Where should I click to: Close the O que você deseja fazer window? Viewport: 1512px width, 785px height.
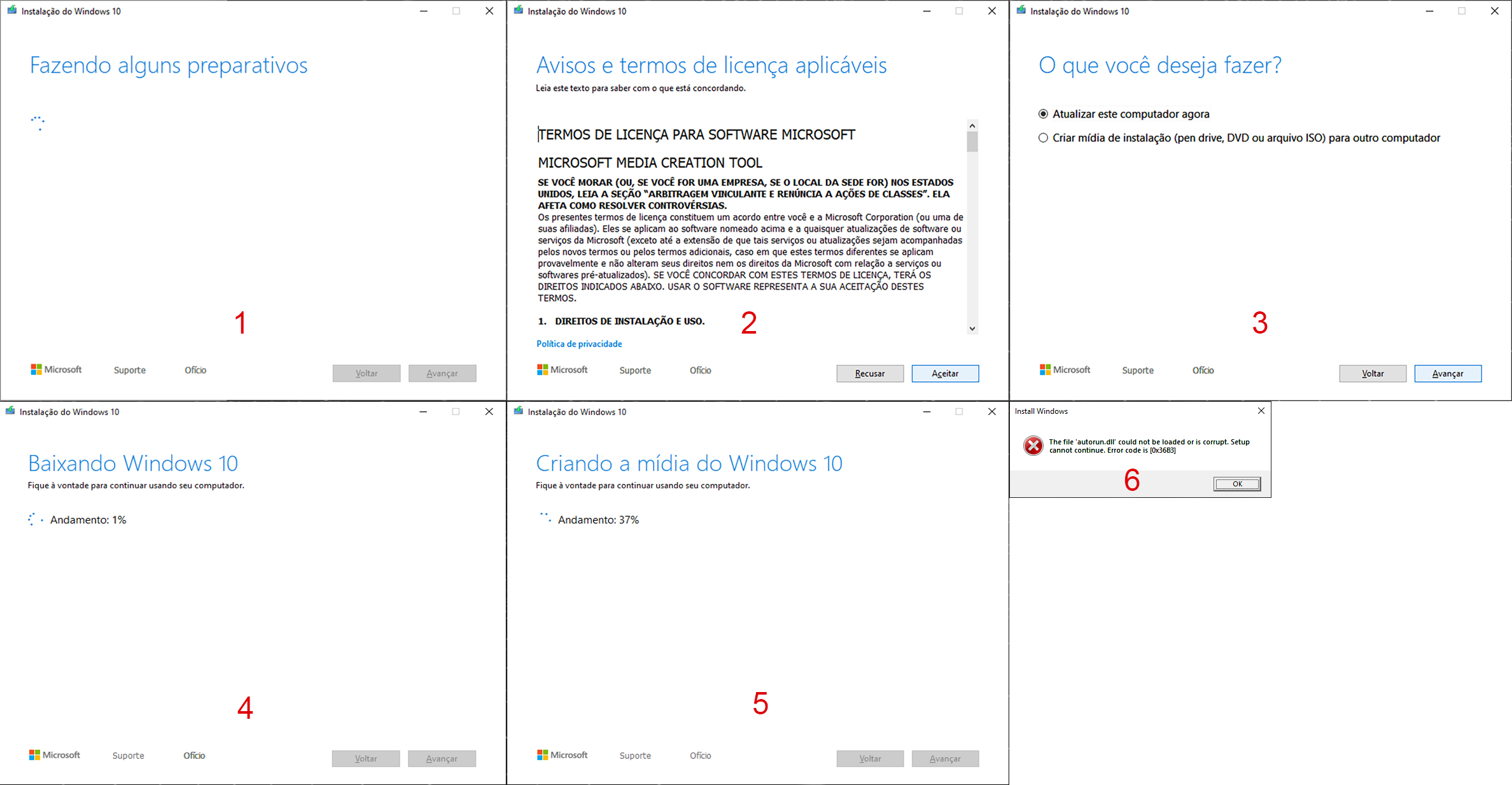pyautogui.click(x=1494, y=11)
